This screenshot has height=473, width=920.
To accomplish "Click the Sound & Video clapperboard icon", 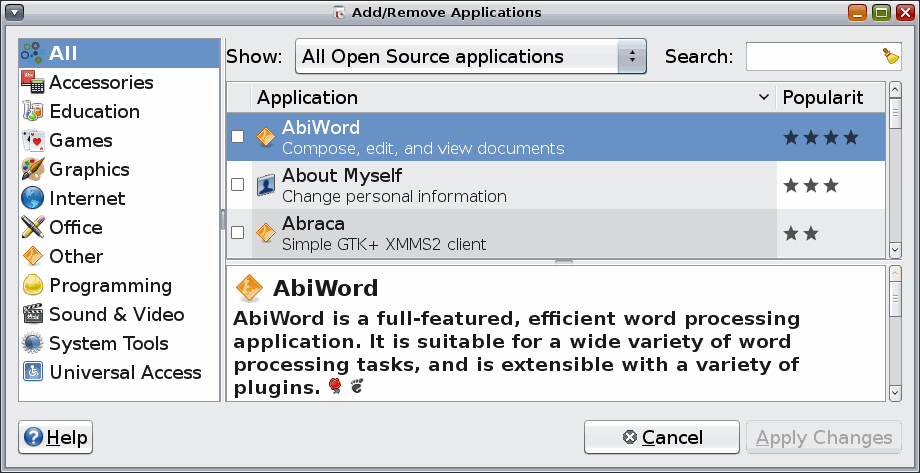I will pos(32,315).
